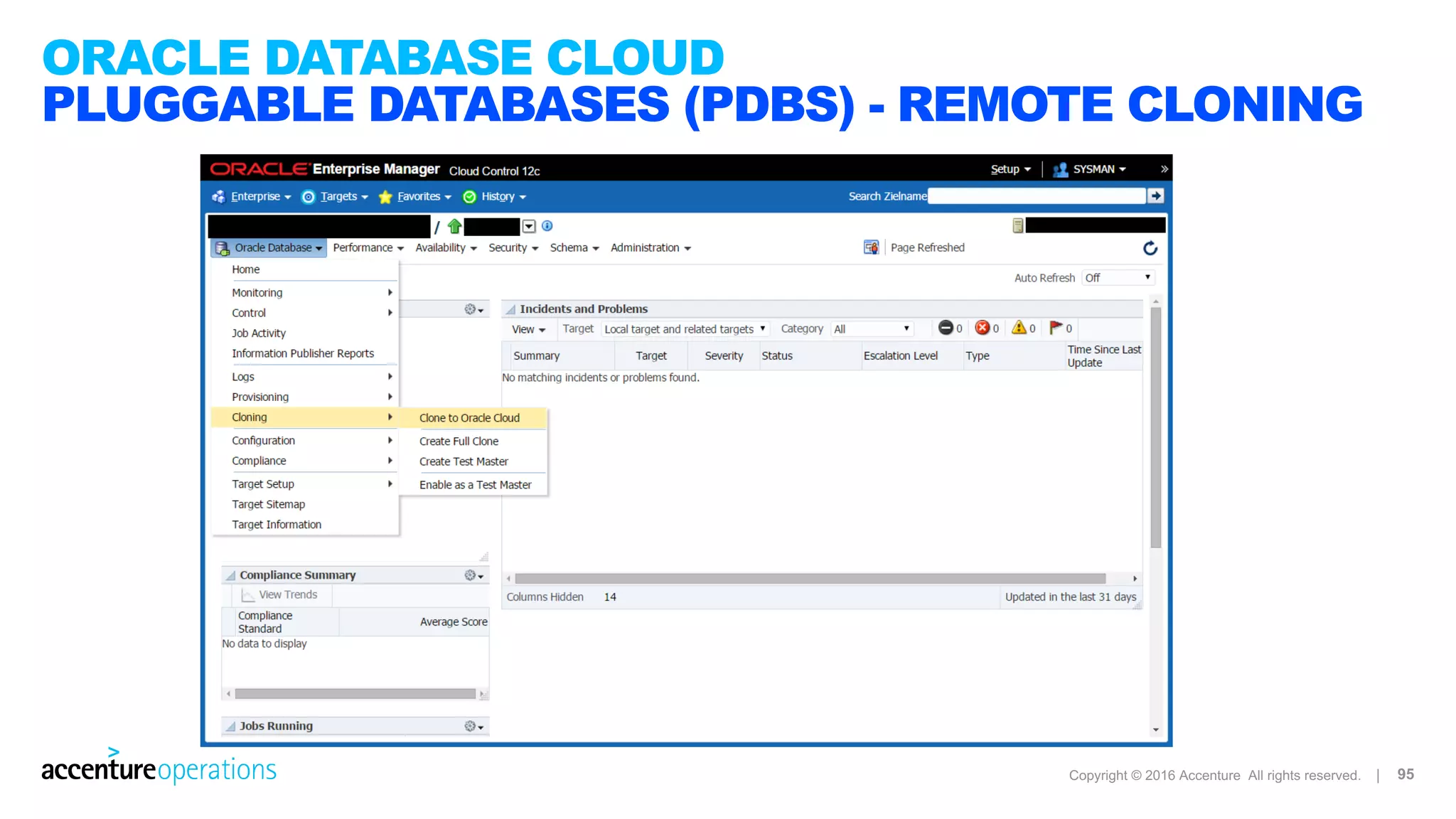Screen dimensions: 1456x819
Task: Open the Setup dropdown menu
Action: point(1010,169)
